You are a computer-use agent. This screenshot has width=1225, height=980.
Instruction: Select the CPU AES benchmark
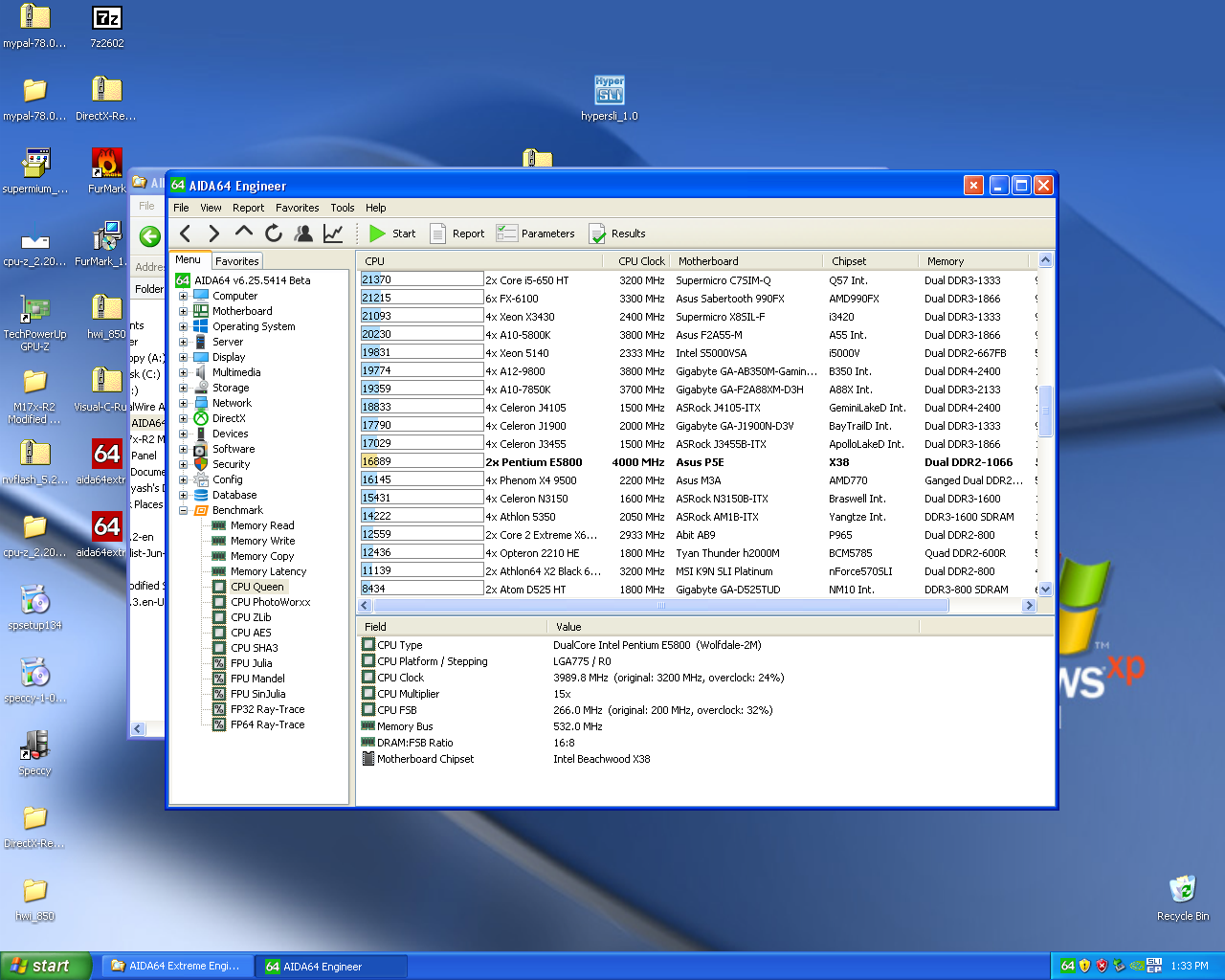tap(251, 633)
